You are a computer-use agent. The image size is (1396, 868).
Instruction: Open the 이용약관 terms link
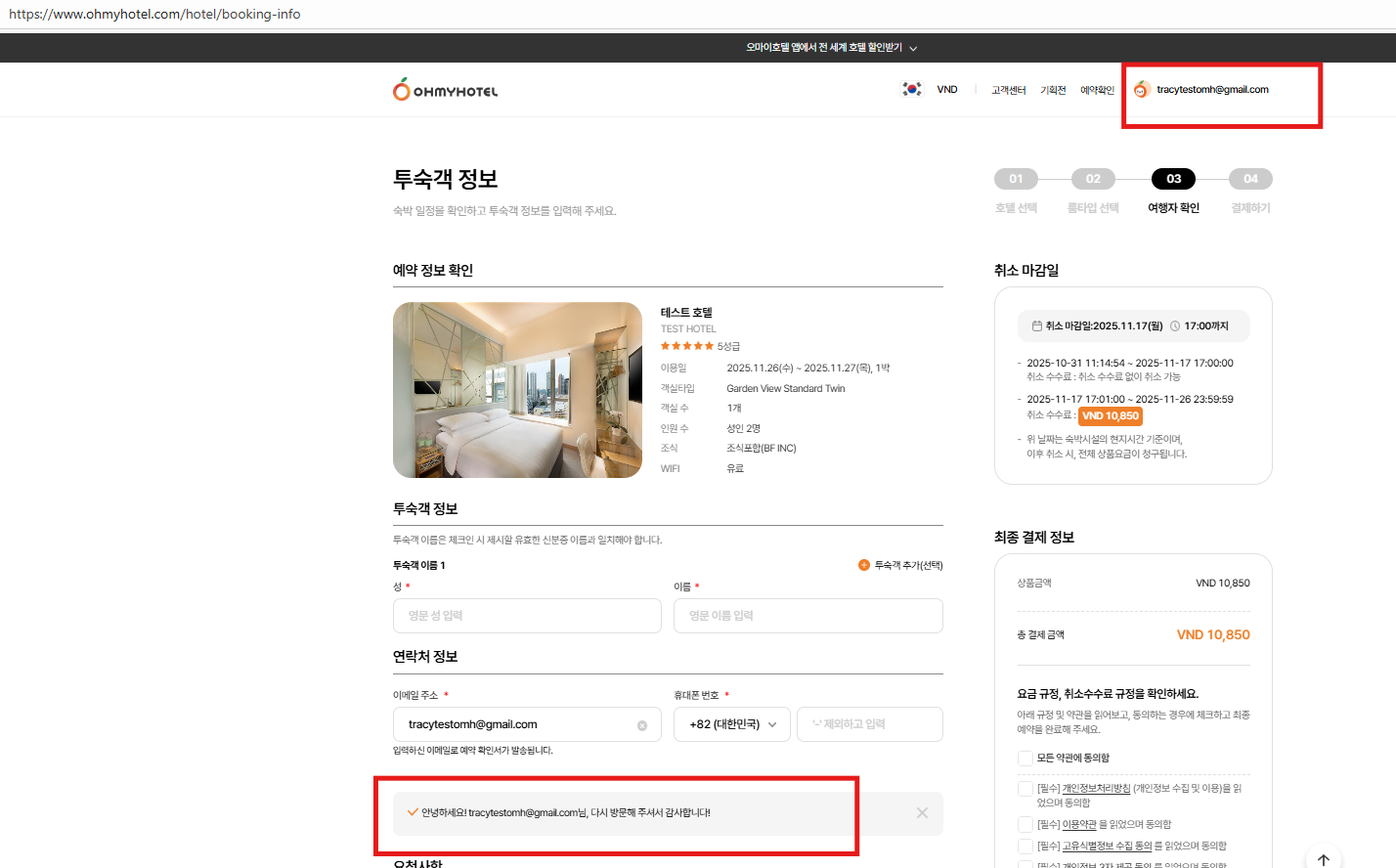1079,825
